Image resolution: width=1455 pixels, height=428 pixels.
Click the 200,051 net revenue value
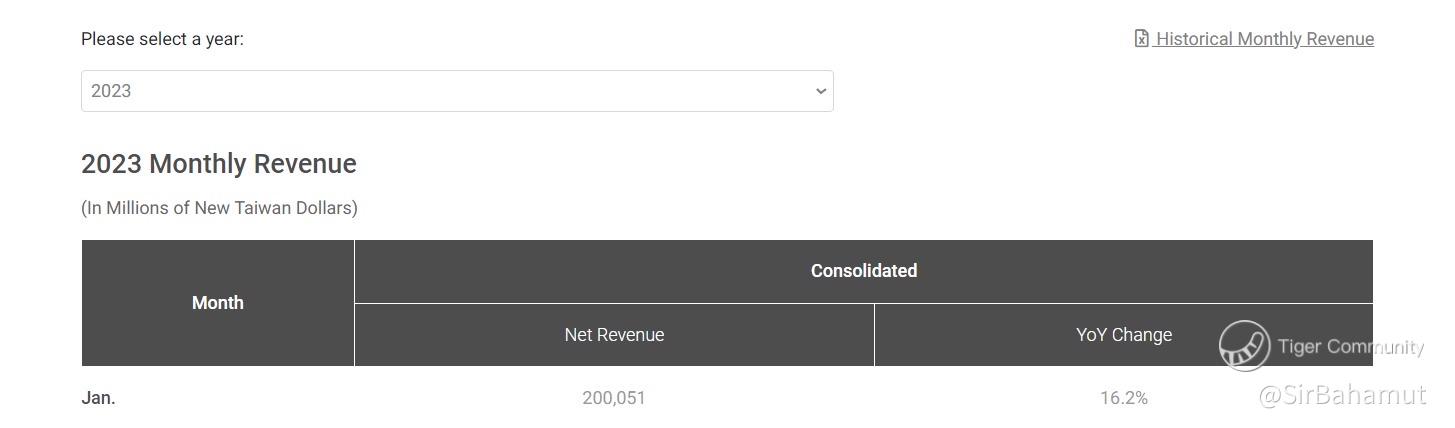[614, 398]
